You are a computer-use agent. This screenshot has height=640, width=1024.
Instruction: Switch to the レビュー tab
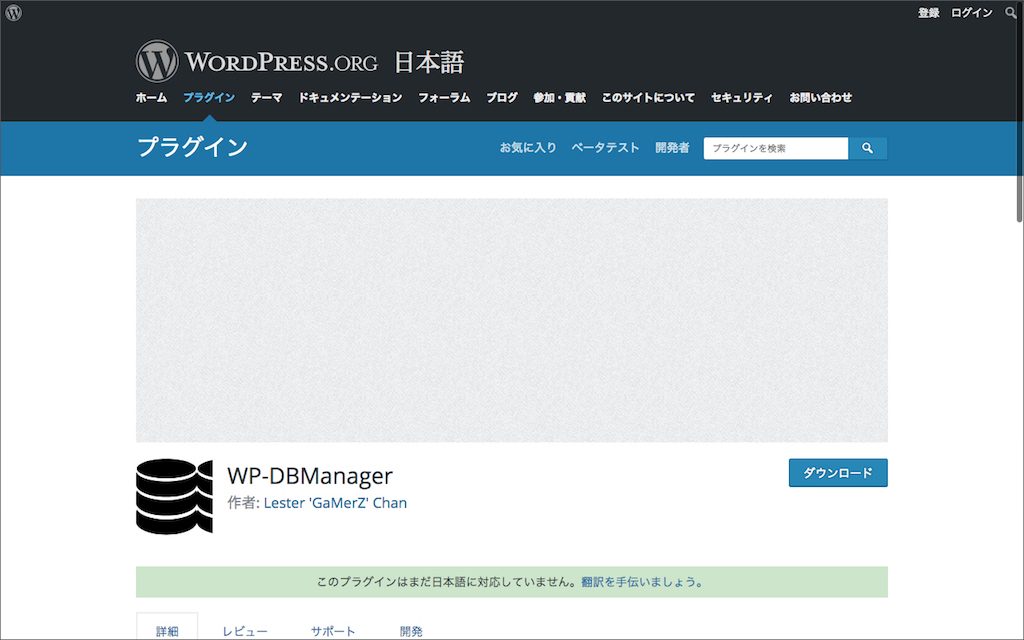coord(245,631)
